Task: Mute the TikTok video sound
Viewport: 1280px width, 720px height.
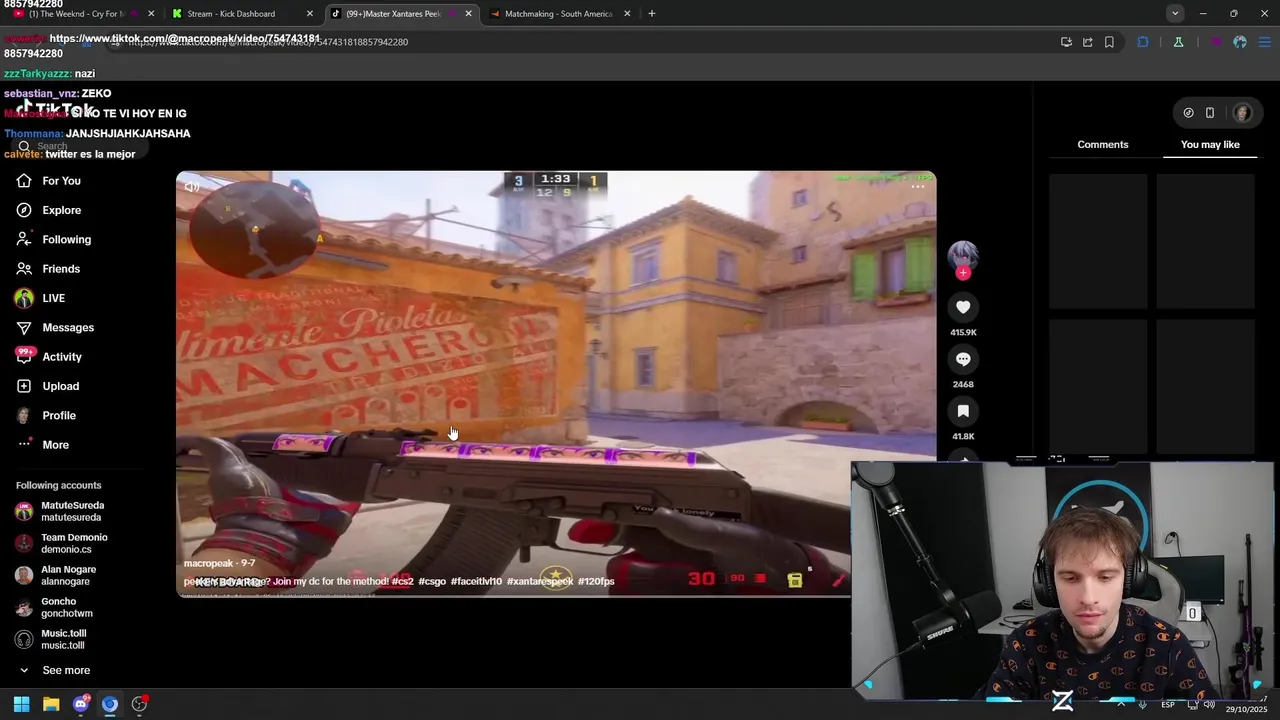Action: coord(192,186)
